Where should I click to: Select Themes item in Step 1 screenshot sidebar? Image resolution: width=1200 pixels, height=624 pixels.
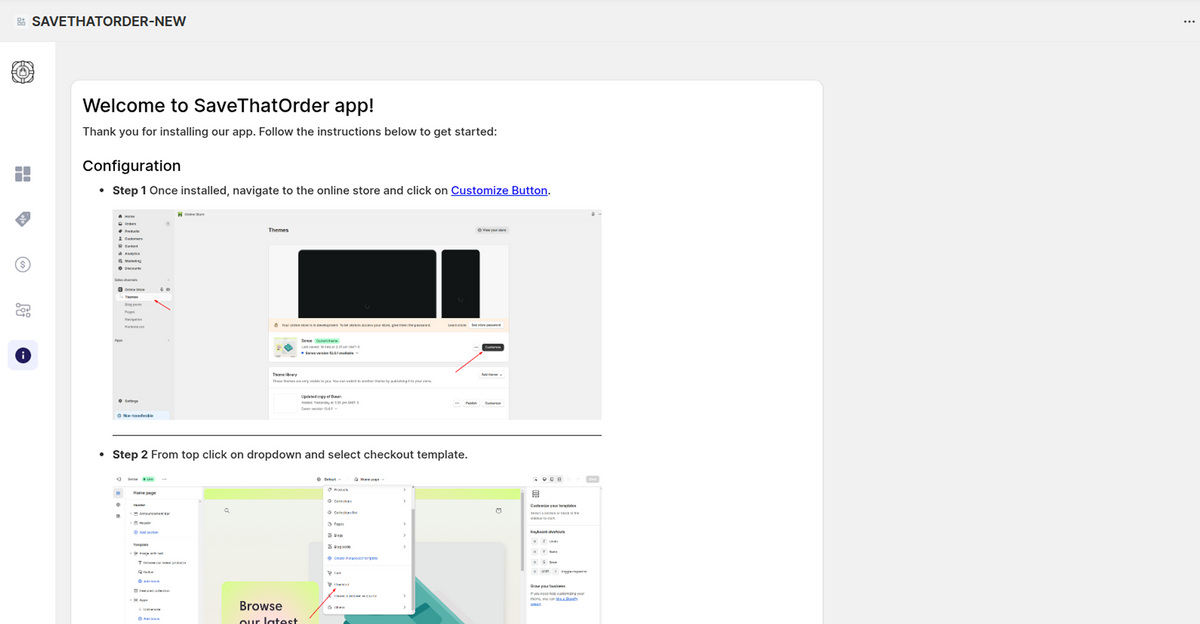[x=132, y=297]
